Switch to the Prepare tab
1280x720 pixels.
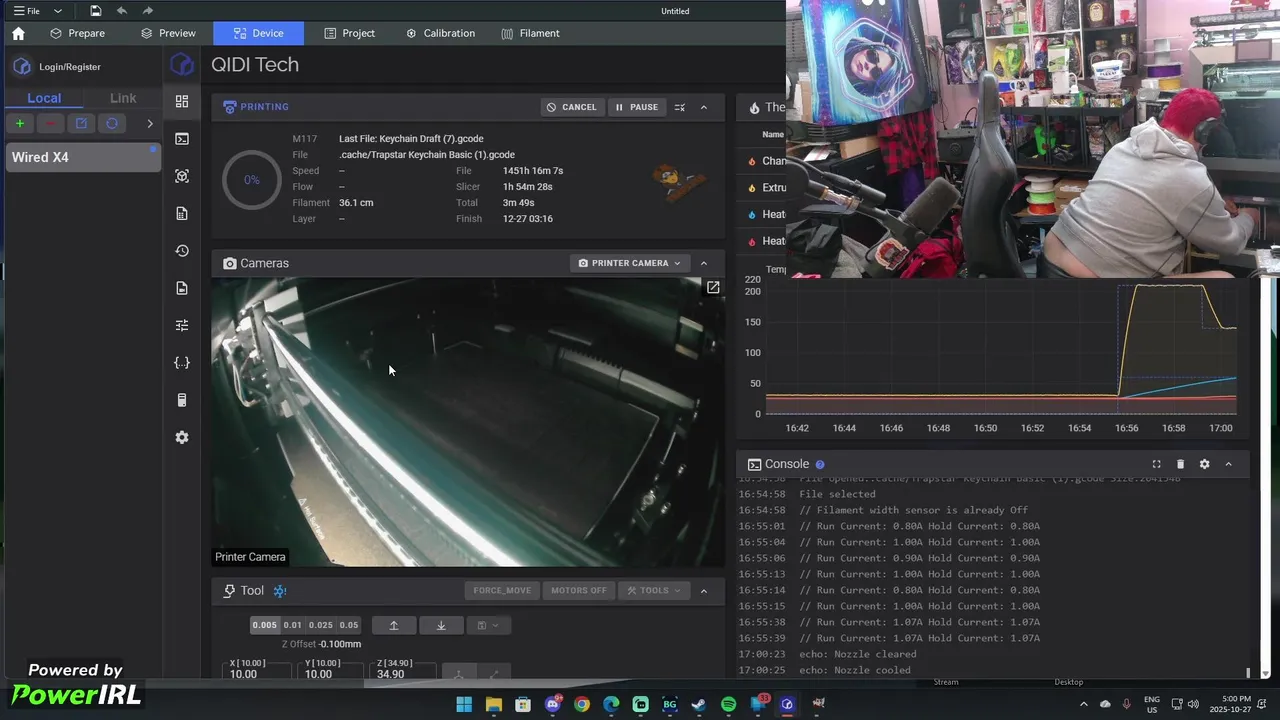tap(77, 33)
